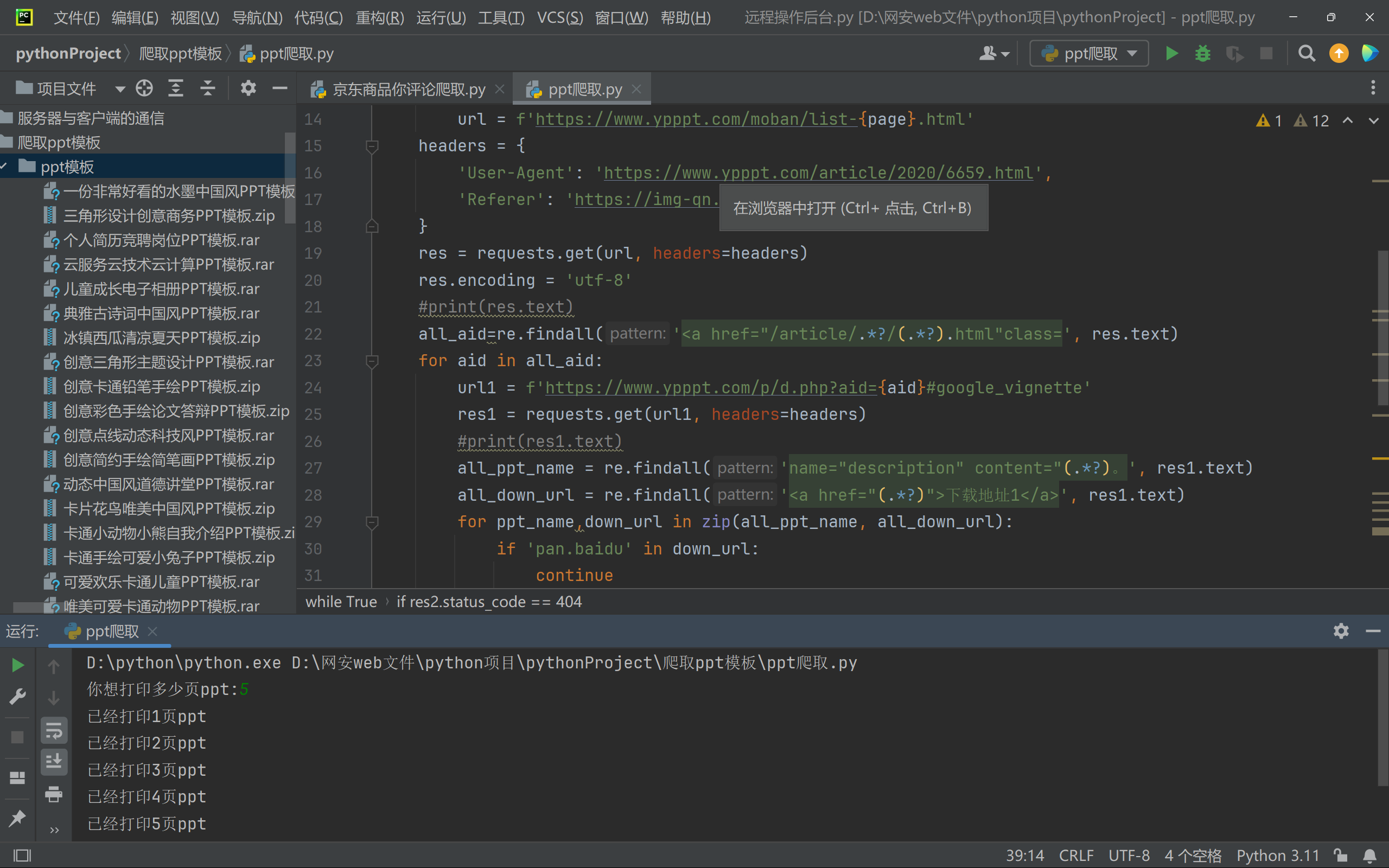The width and height of the screenshot is (1389, 868).
Task: Start debugging with the bug icon
Action: tap(1203, 53)
